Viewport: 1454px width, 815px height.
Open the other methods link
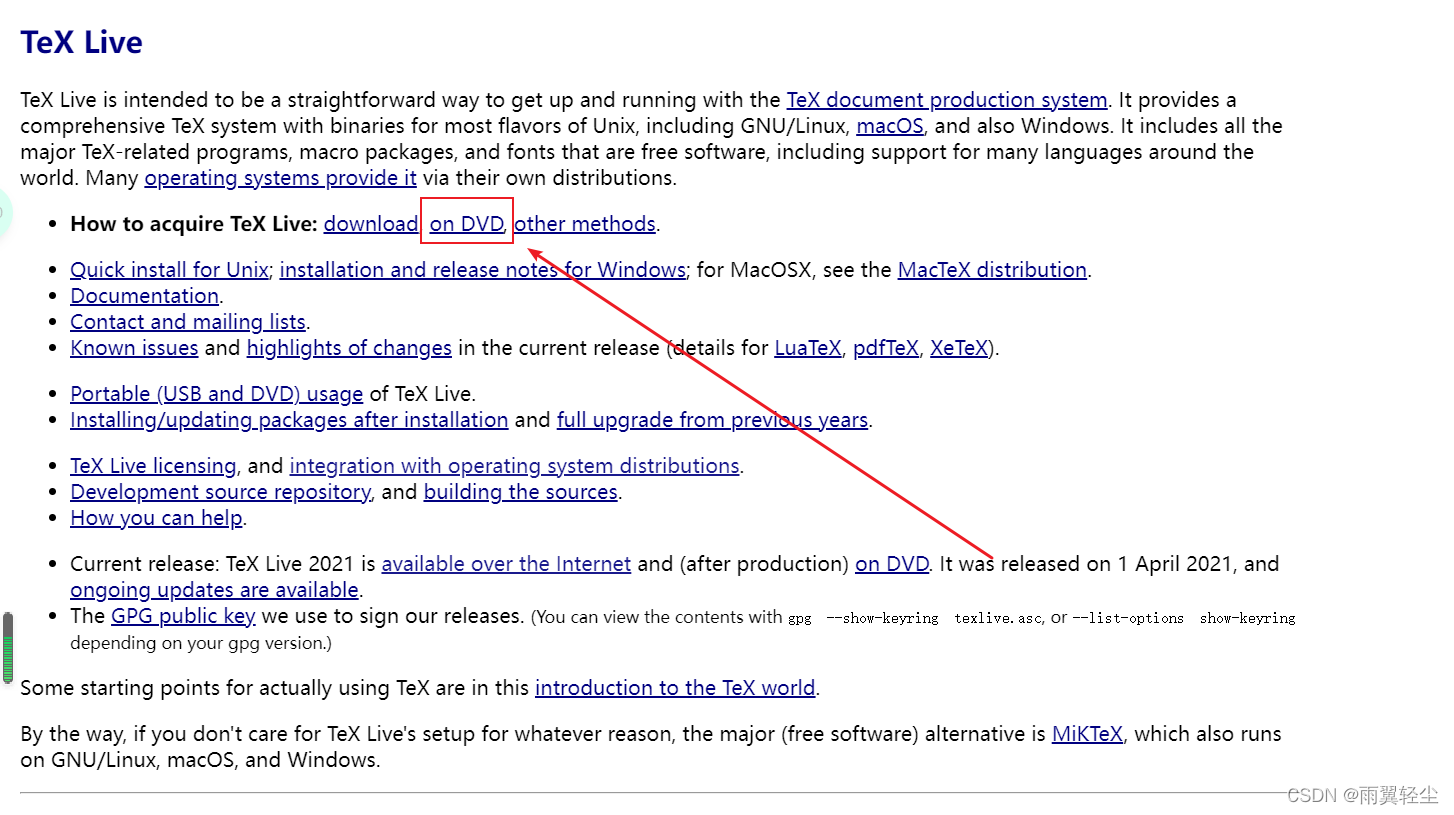click(x=585, y=224)
